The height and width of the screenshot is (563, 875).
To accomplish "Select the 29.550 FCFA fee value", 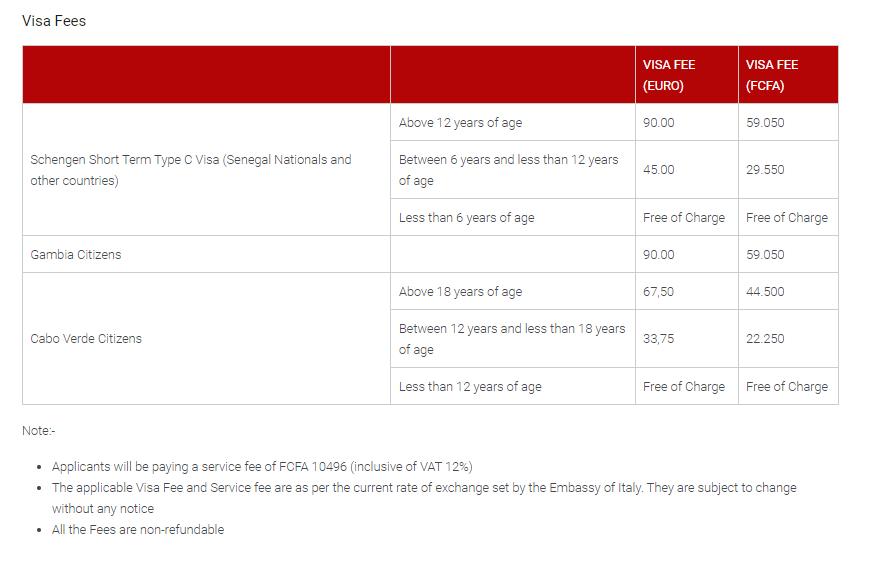I will pos(765,170).
